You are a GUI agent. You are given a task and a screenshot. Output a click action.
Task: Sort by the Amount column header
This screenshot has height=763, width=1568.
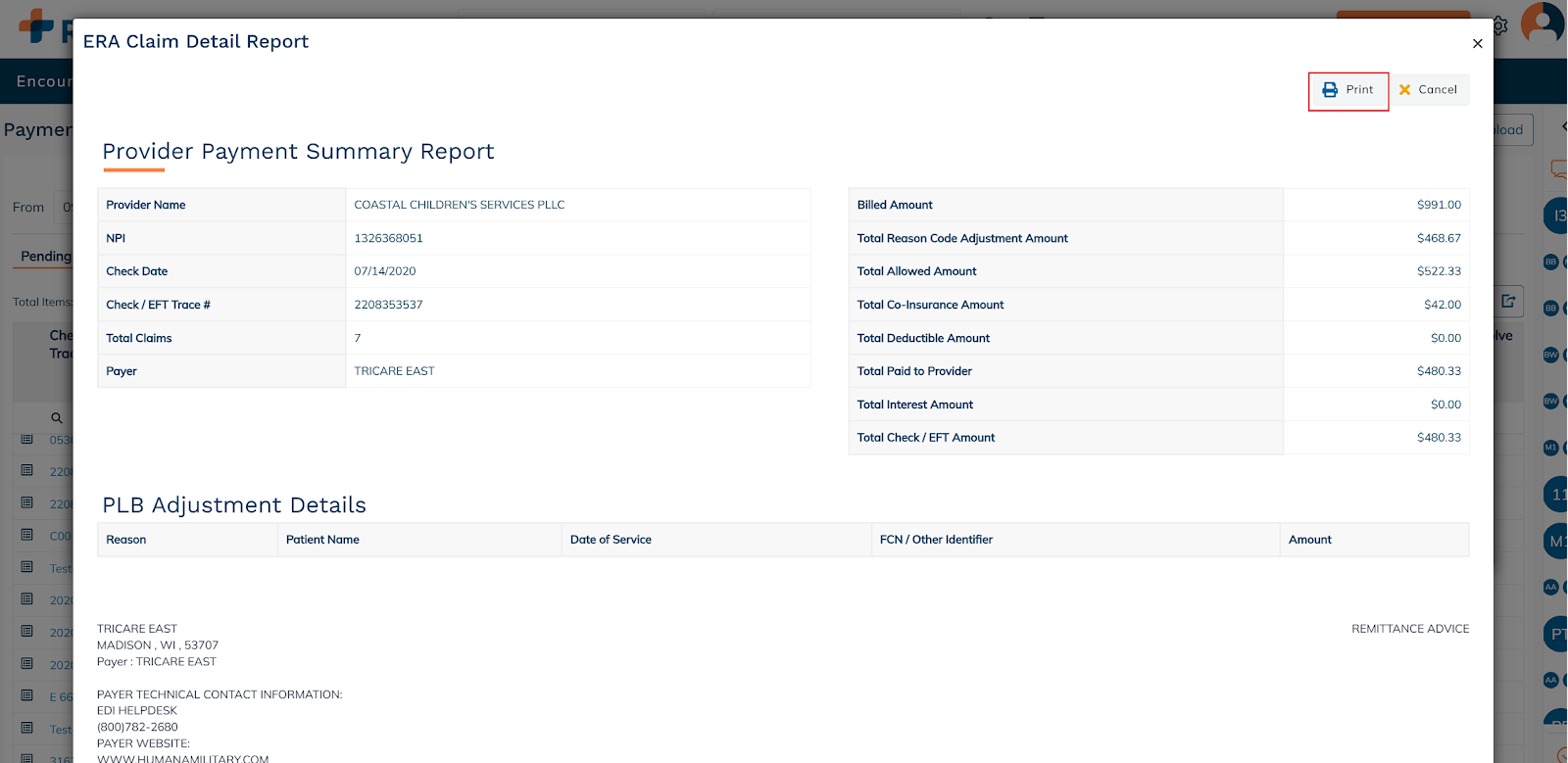coord(1309,540)
